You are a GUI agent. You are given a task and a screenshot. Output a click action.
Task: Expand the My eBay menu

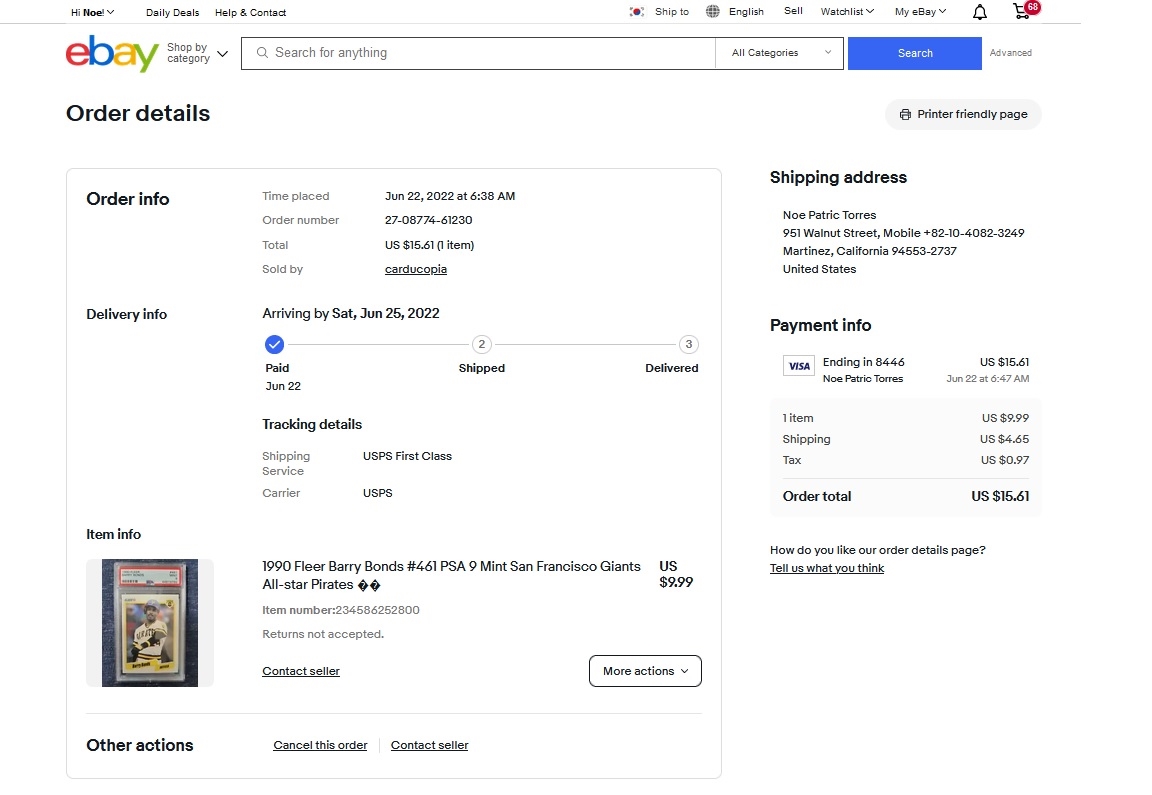(x=921, y=12)
